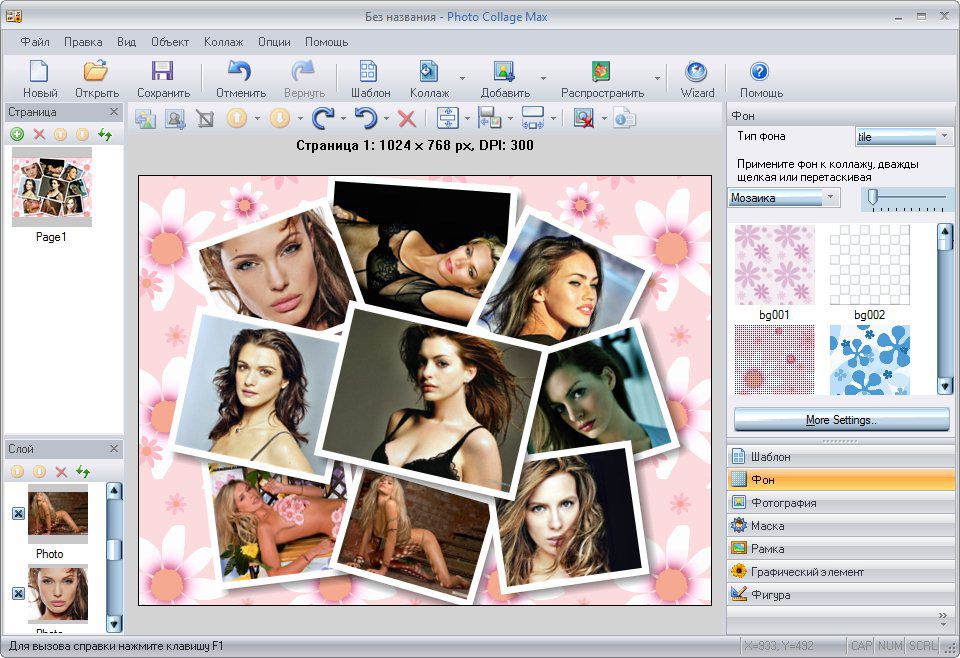This screenshot has width=960, height=658.
Task: Select the crop tool icon
Action: point(205,118)
